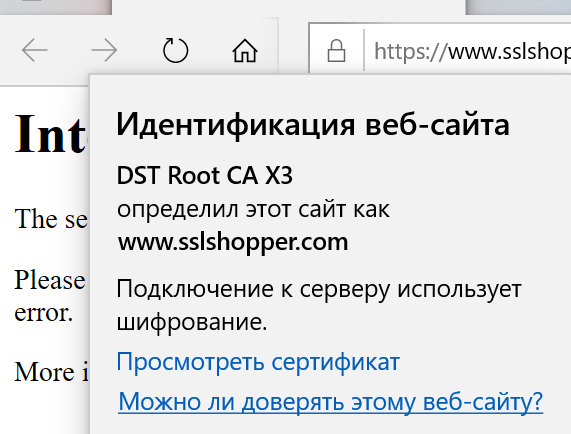Click the word шифрование in popup
The width and height of the screenshot is (571, 434).
coord(192,322)
